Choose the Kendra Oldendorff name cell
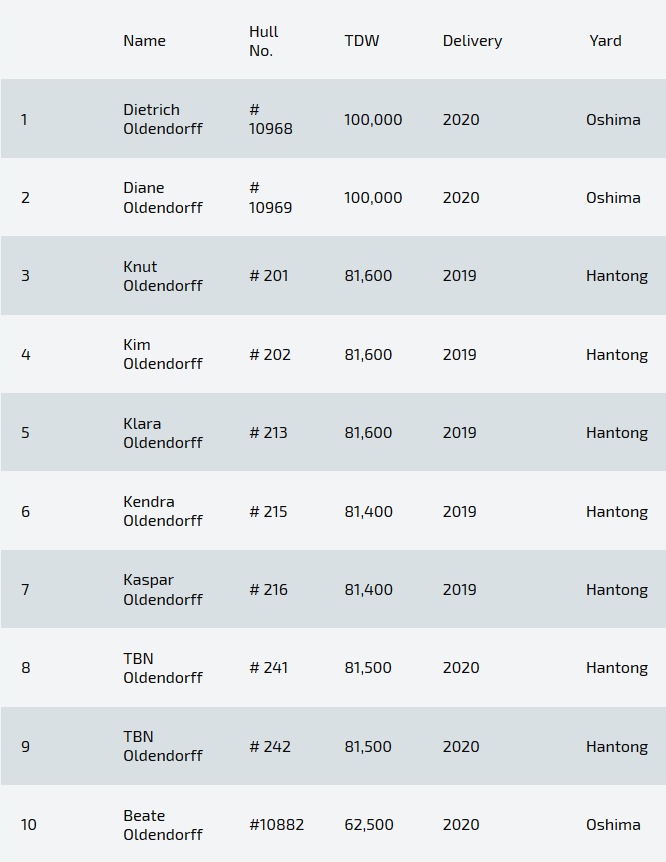 (x=162, y=511)
